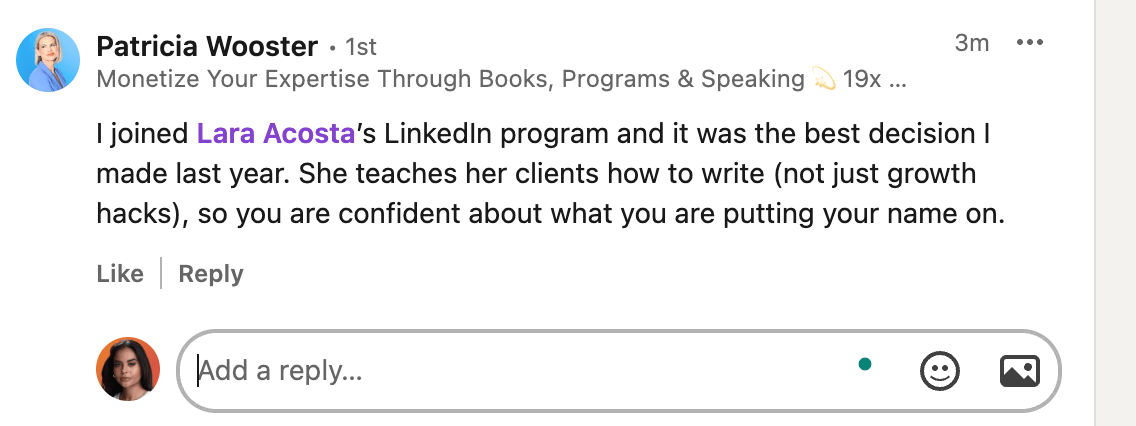
Task: Click your own avatar beside the reply box
Action: point(128,369)
